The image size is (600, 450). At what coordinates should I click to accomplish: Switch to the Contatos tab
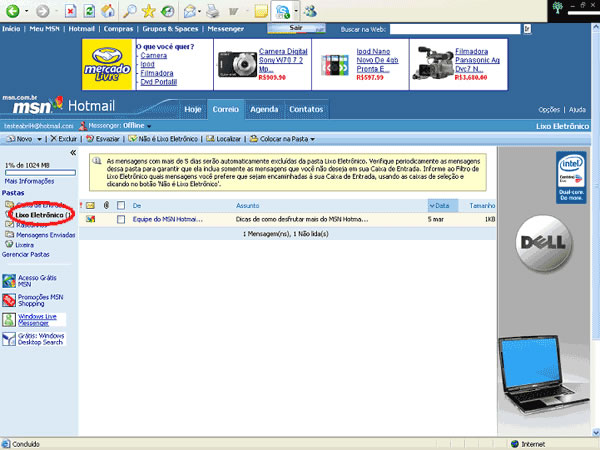305,108
